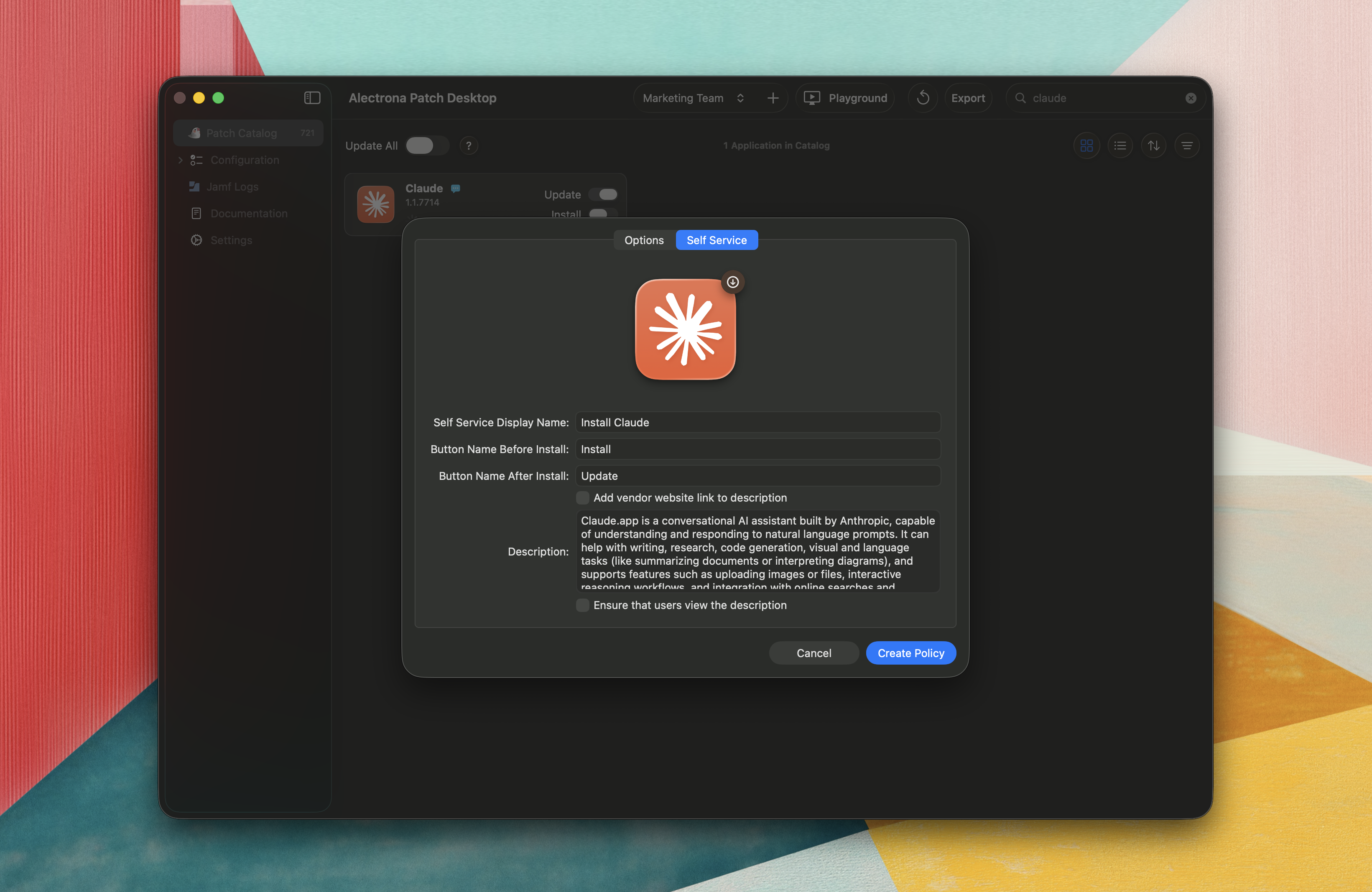Screen dimensions: 1372x892
Task: View the Documentation section
Action: 248,213
